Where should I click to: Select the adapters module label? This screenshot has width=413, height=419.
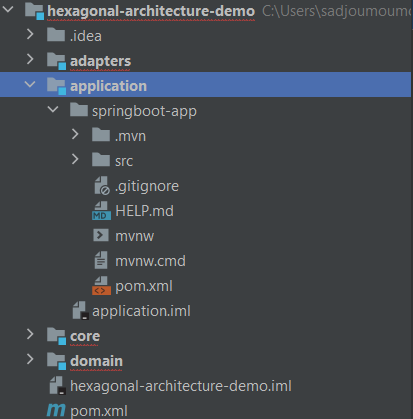(x=100, y=61)
